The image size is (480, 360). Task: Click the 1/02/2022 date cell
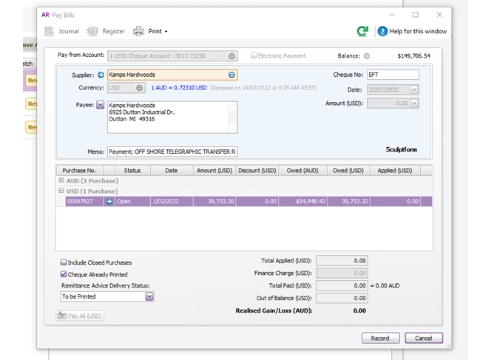(172, 201)
